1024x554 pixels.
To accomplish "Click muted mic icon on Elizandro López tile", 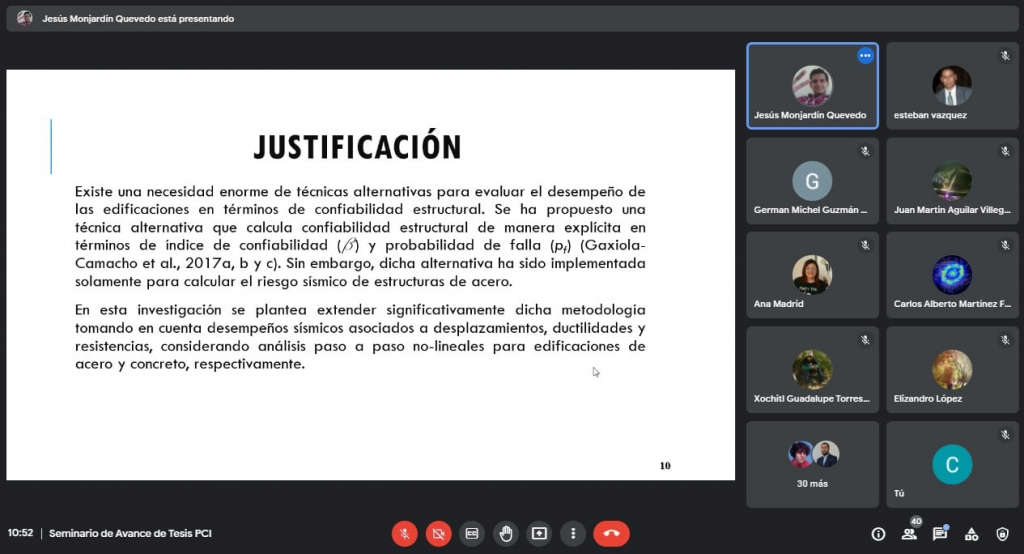I will [1005, 340].
